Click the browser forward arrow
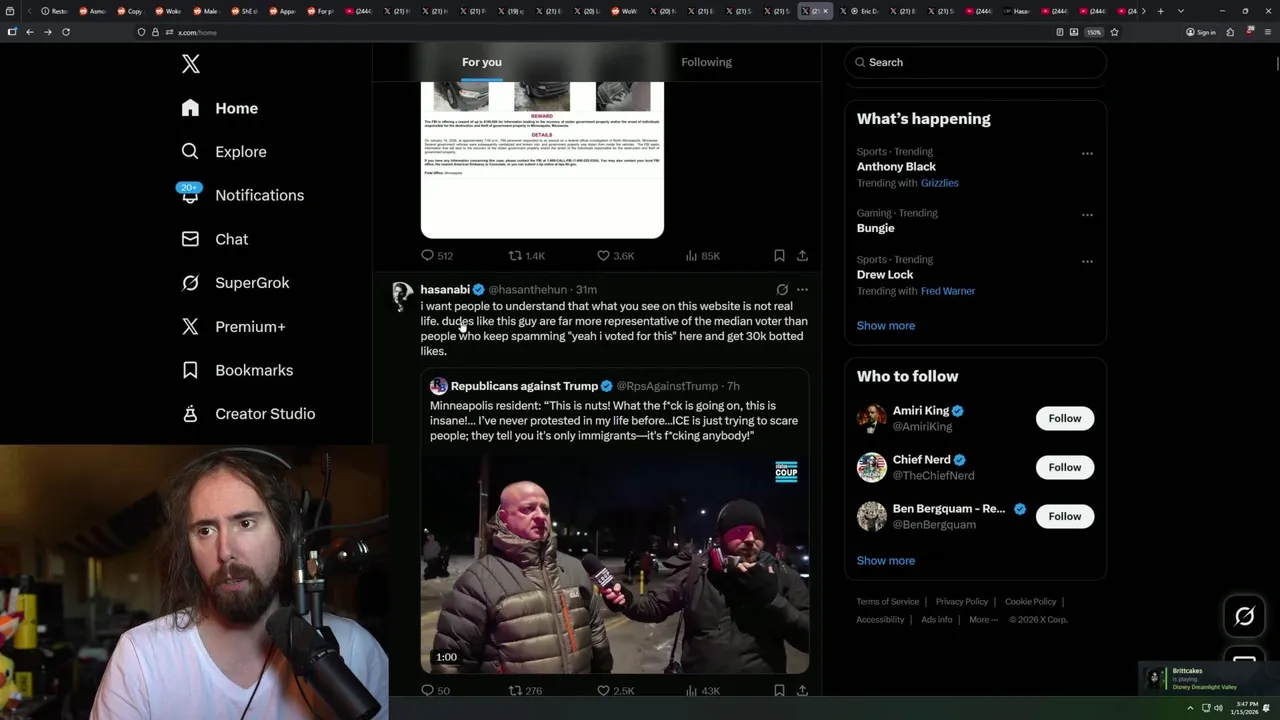Image resolution: width=1280 pixels, height=720 pixels. [47, 32]
